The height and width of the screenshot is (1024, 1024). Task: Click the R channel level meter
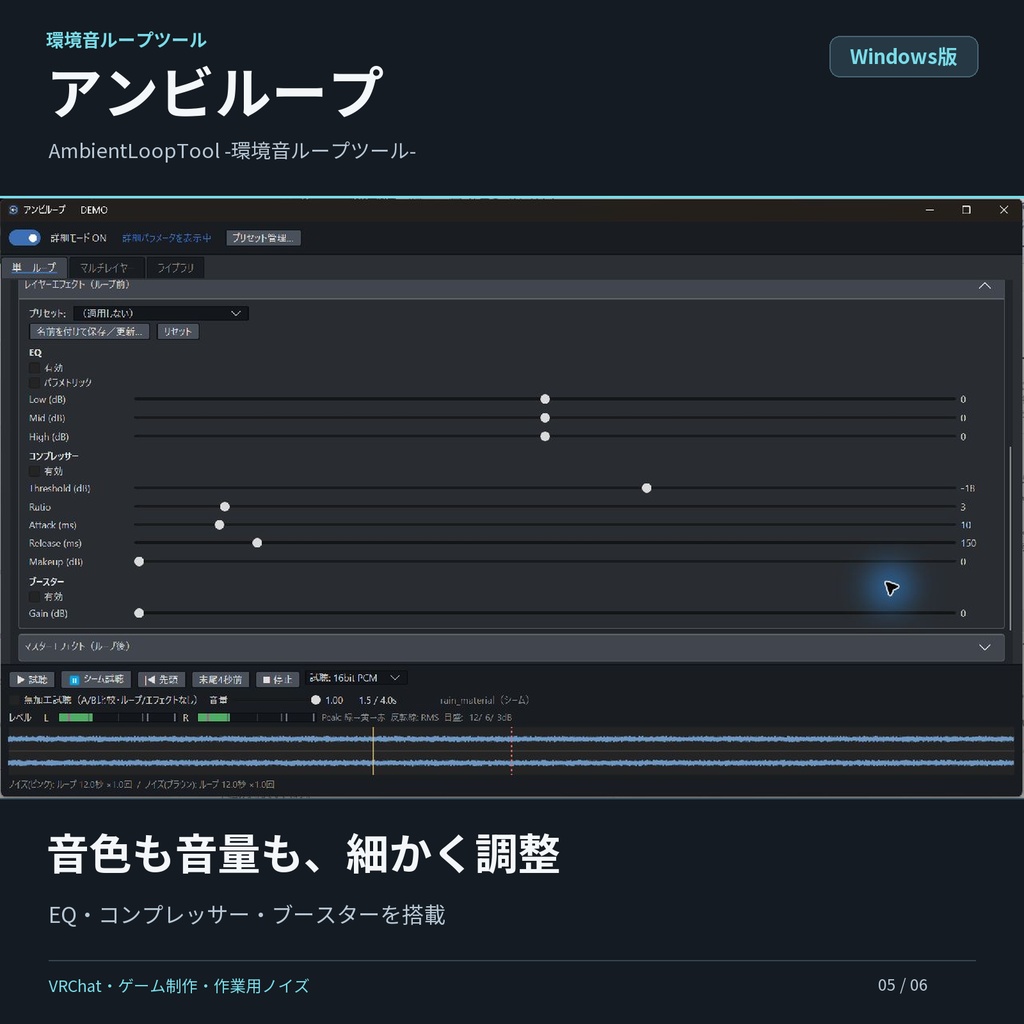[x=256, y=718]
